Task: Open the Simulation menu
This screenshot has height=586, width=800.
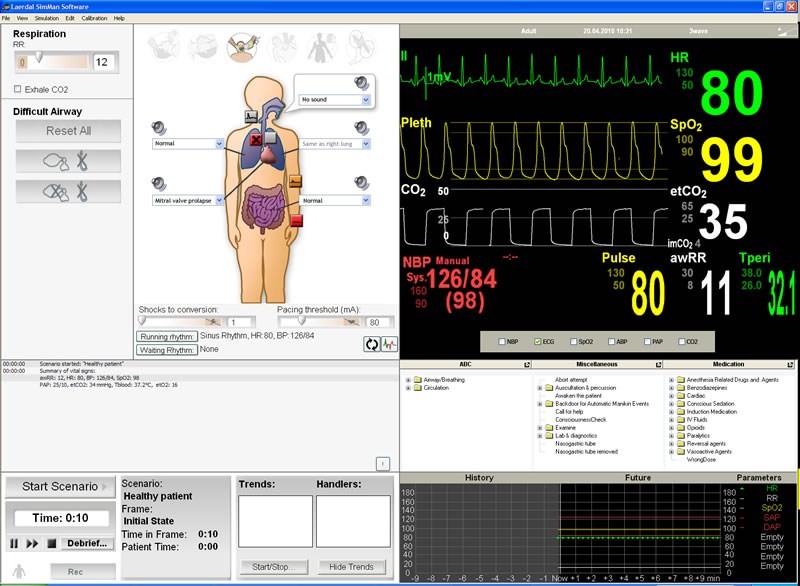Action: pos(47,18)
